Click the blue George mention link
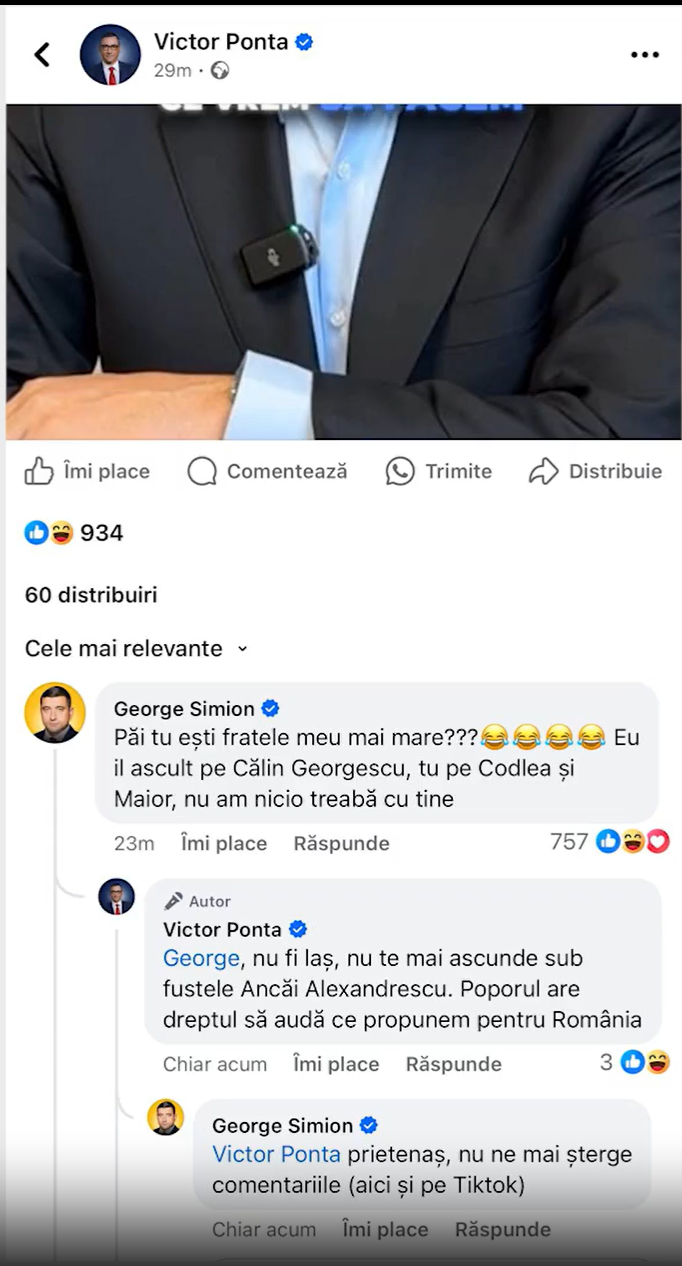The height and width of the screenshot is (1266, 682). [201, 958]
